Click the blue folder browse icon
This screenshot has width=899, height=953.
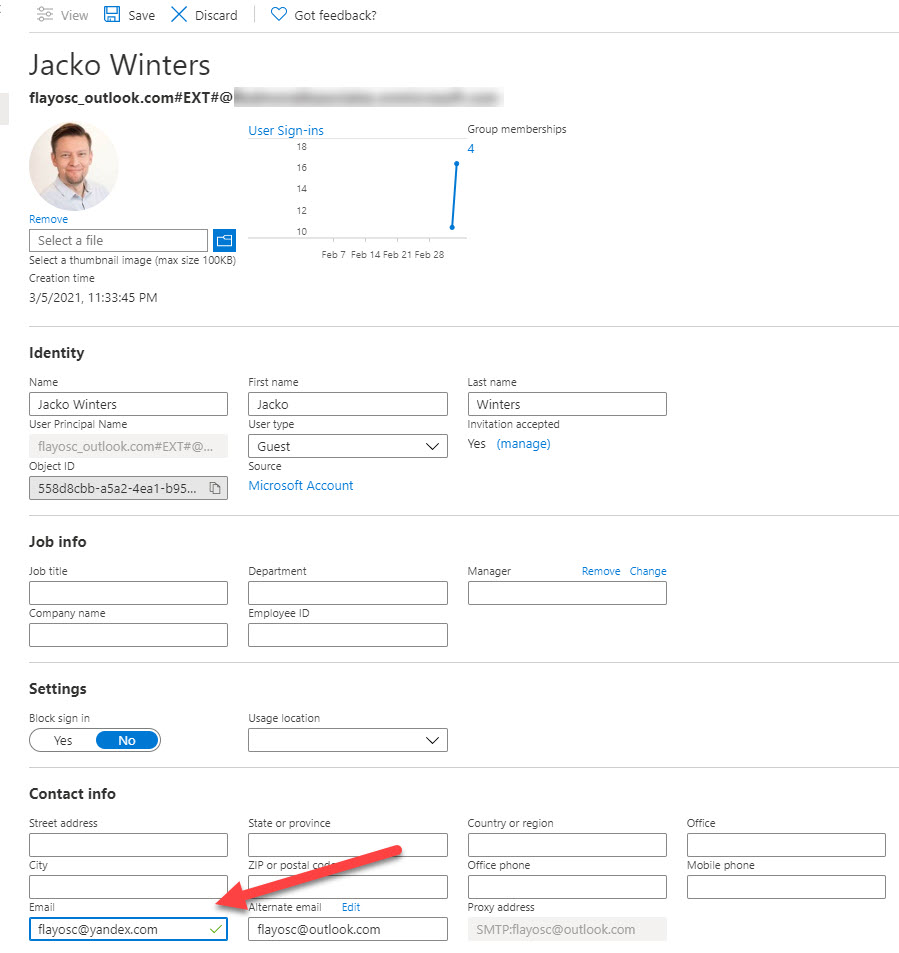click(224, 241)
